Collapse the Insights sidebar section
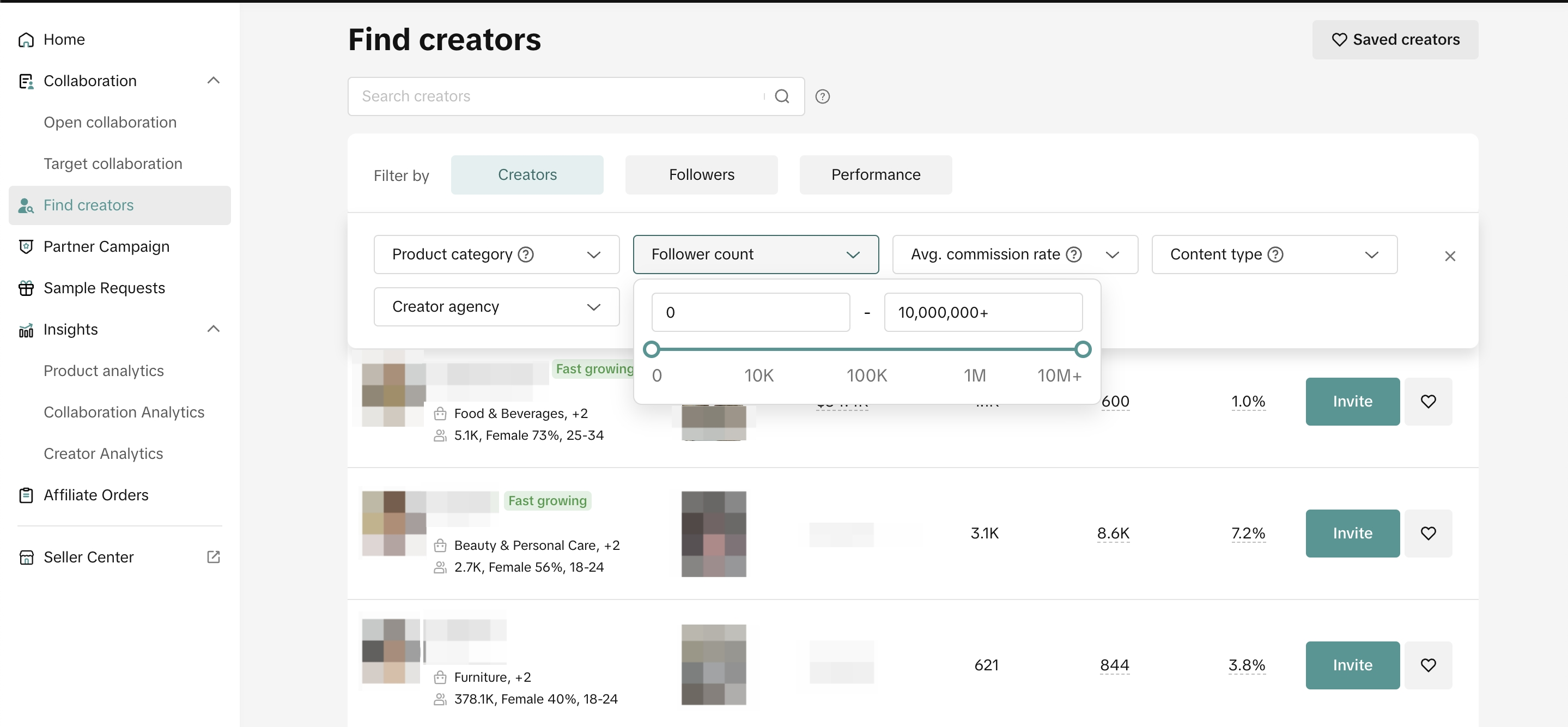Viewport: 1568px width, 727px height. pyautogui.click(x=213, y=329)
